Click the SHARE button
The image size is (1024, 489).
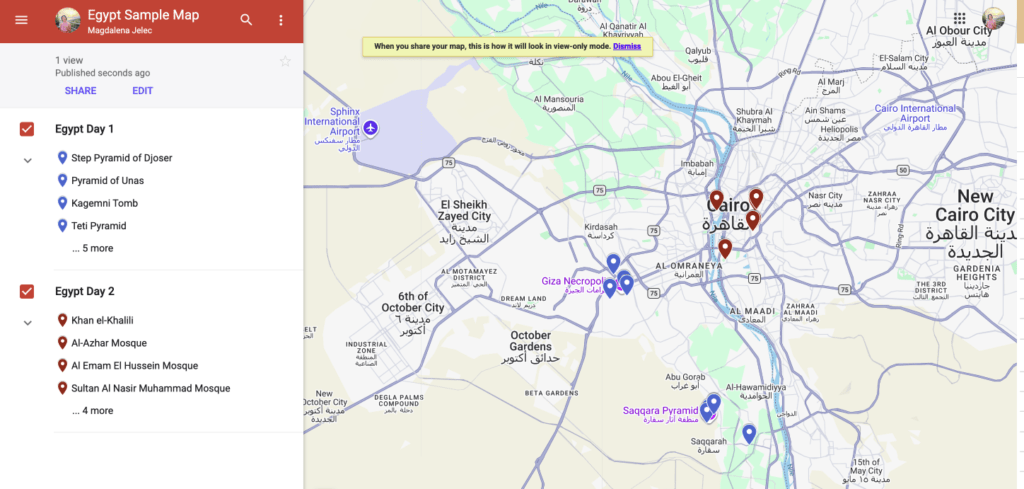80,91
